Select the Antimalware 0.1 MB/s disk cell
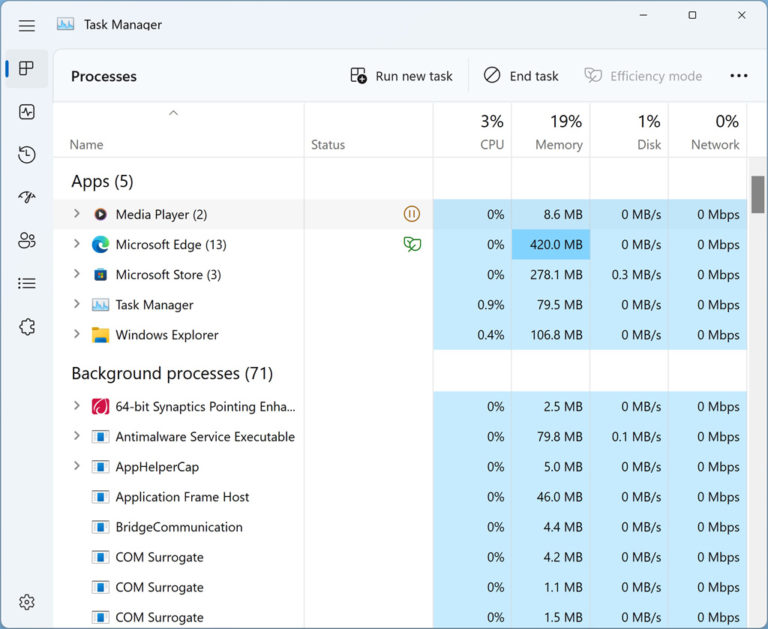The width and height of the screenshot is (768, 629). pyautogui.click(x=629, y=436)
